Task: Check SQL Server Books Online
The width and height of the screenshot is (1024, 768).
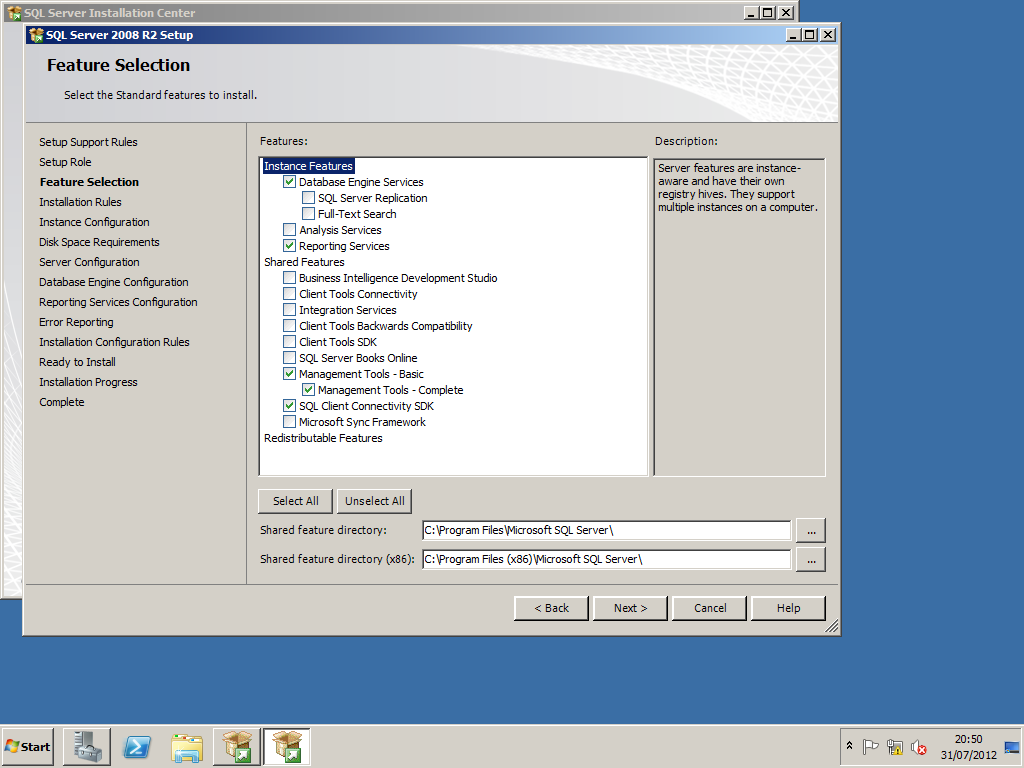Action: pos(289,357)
